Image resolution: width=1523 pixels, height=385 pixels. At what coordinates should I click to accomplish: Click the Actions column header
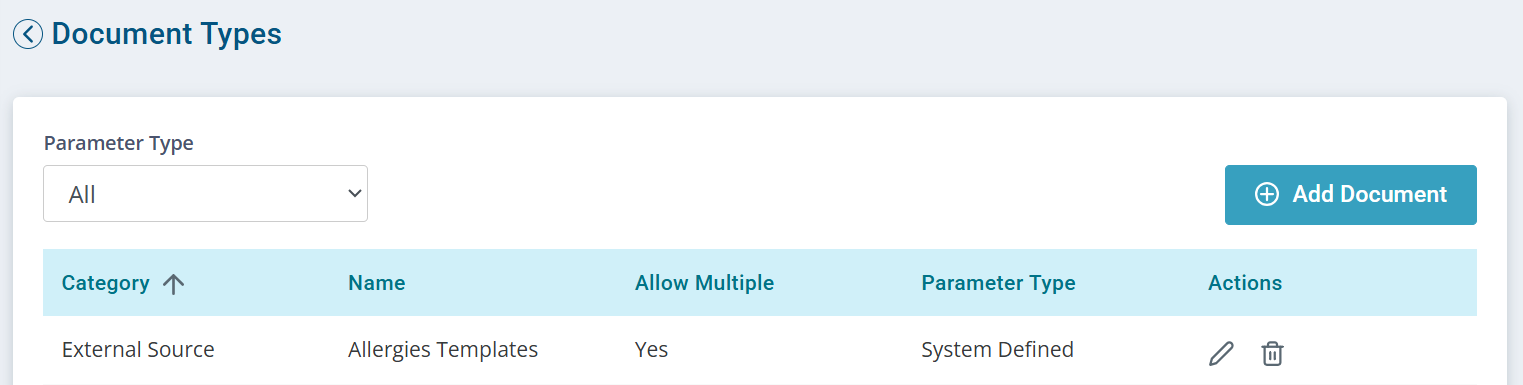click(x=1245, y=283)
